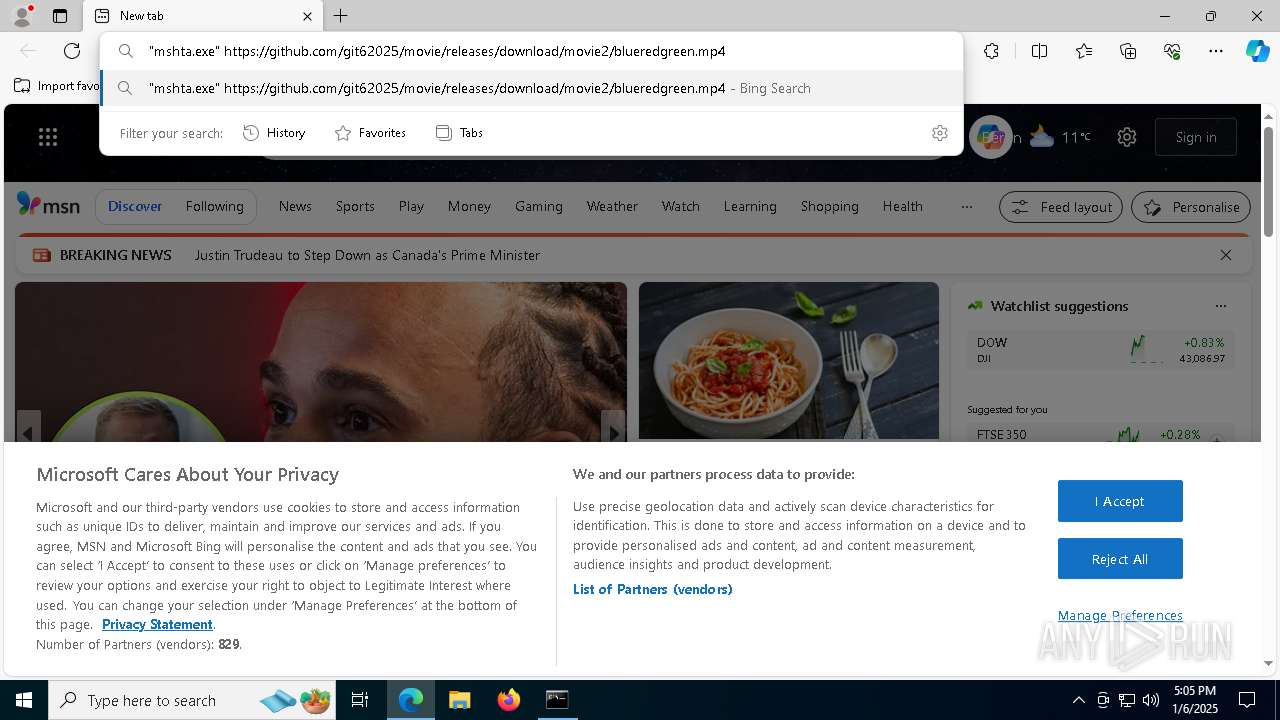Image resolution: width=1280 pixels, height=720 pixels.
Task: Open Money section
Action: tap(469, 206)
